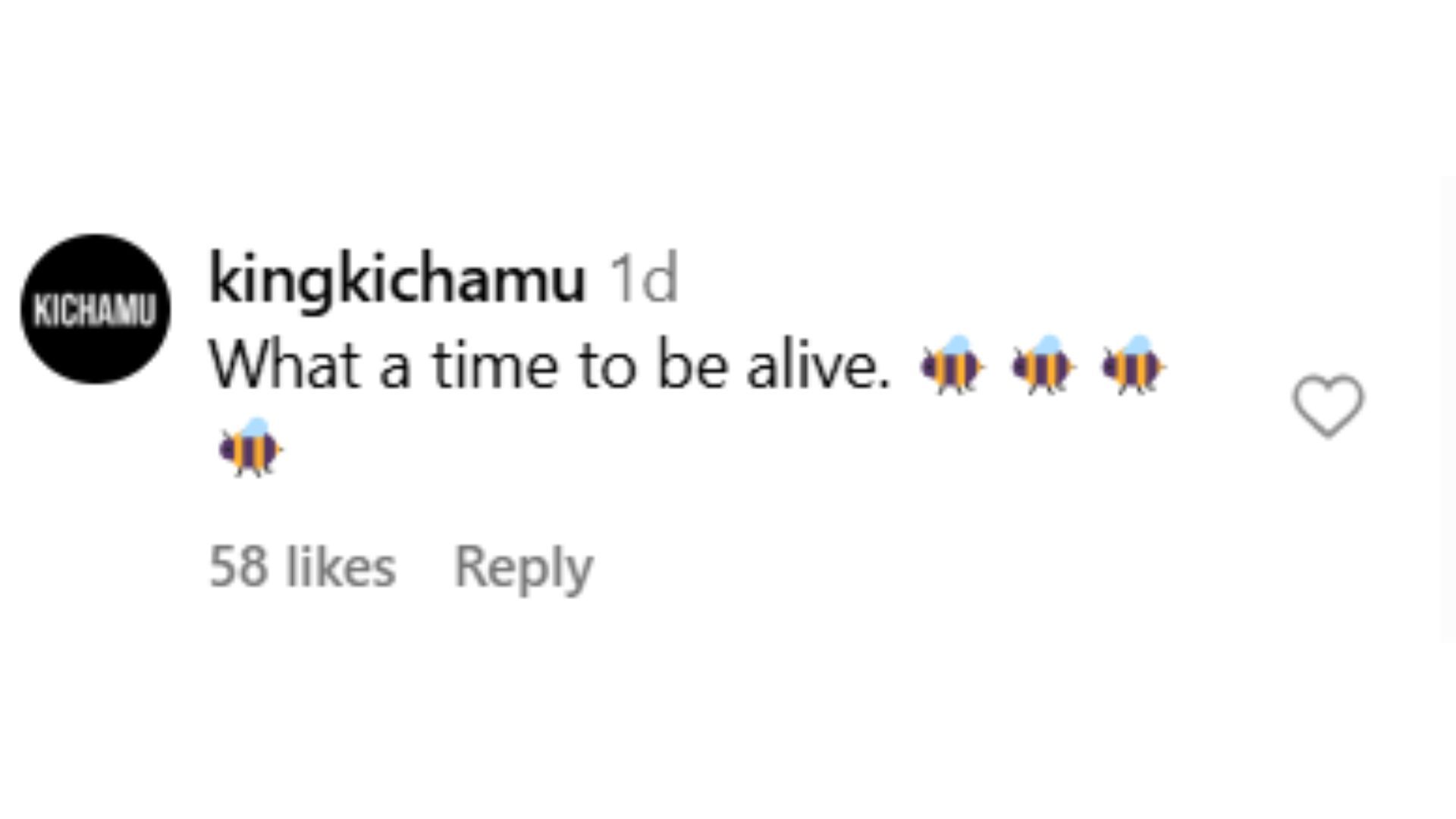The image size is (1456, 819).
Task: Click the middle bee emoji on first line
Action: pyautogui.click(x=1043, y=366)
